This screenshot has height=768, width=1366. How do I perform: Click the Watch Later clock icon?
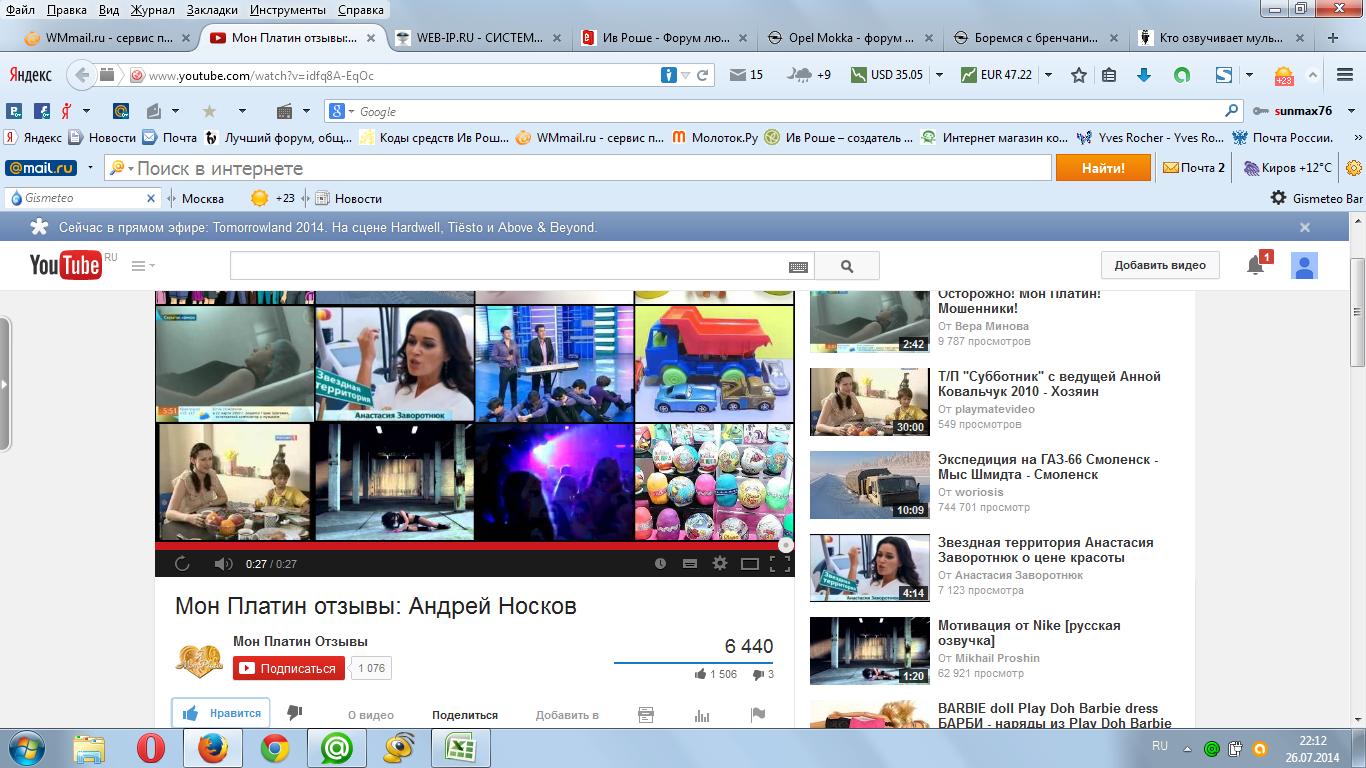(x=660, y=564)
